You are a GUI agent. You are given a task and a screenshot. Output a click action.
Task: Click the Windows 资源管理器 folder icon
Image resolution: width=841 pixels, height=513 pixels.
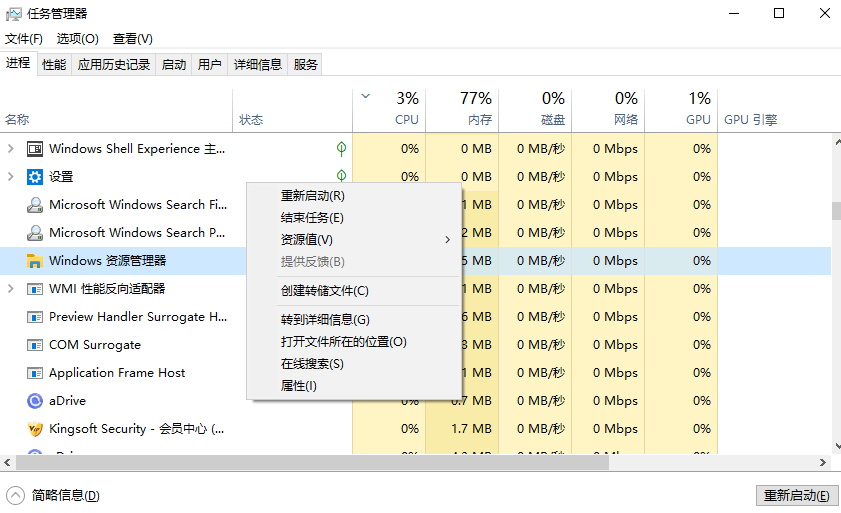(35, 261)
